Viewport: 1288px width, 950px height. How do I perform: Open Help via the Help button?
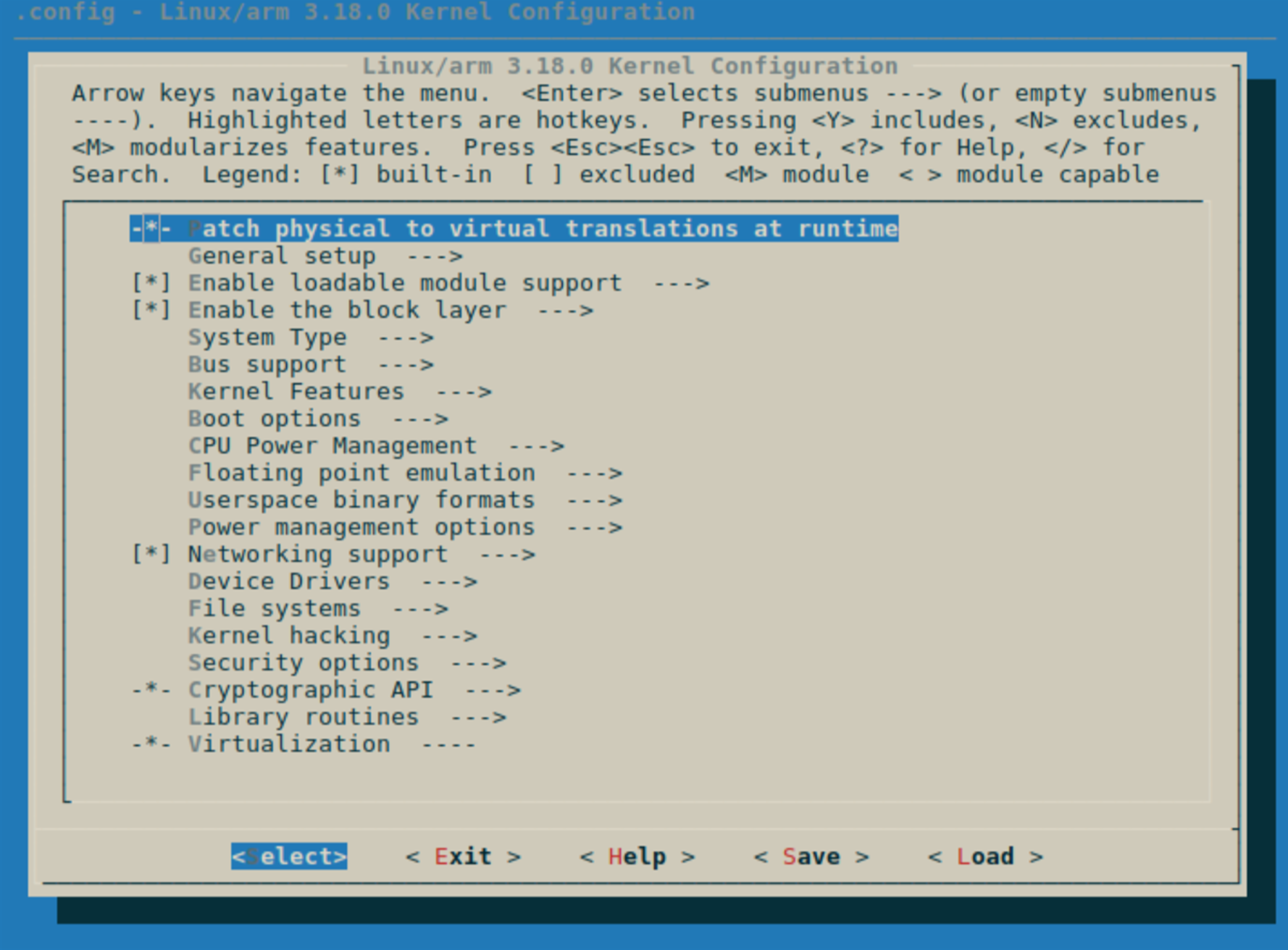(637, 857)
